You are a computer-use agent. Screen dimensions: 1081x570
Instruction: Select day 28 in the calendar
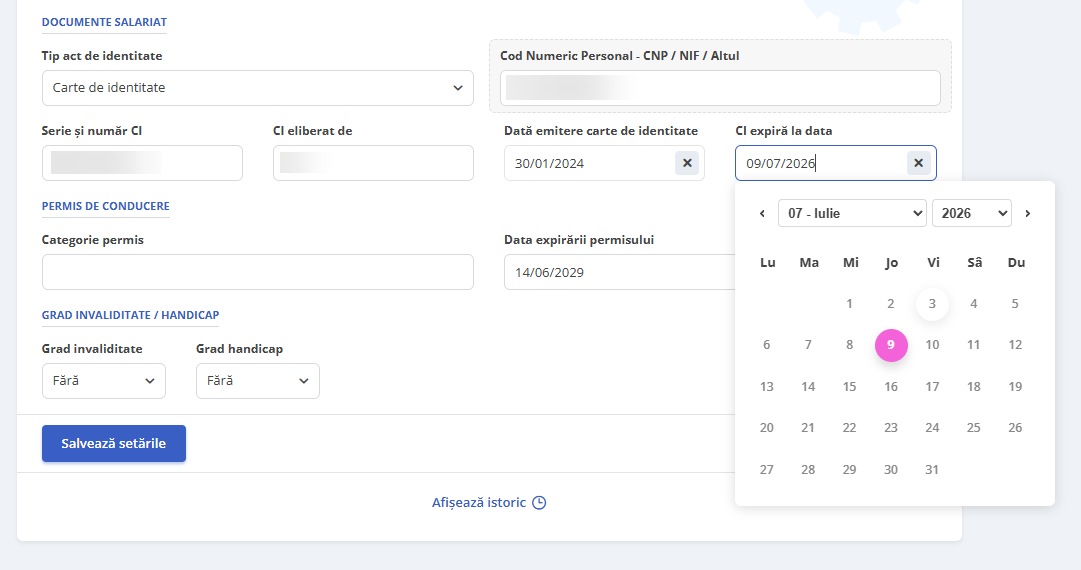click(808, 469)
